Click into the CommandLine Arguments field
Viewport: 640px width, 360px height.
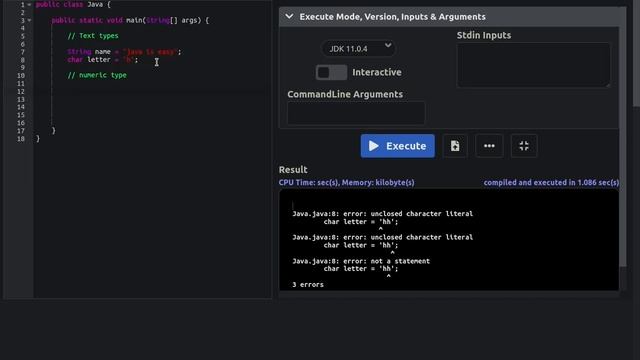(x=356, y=113)
